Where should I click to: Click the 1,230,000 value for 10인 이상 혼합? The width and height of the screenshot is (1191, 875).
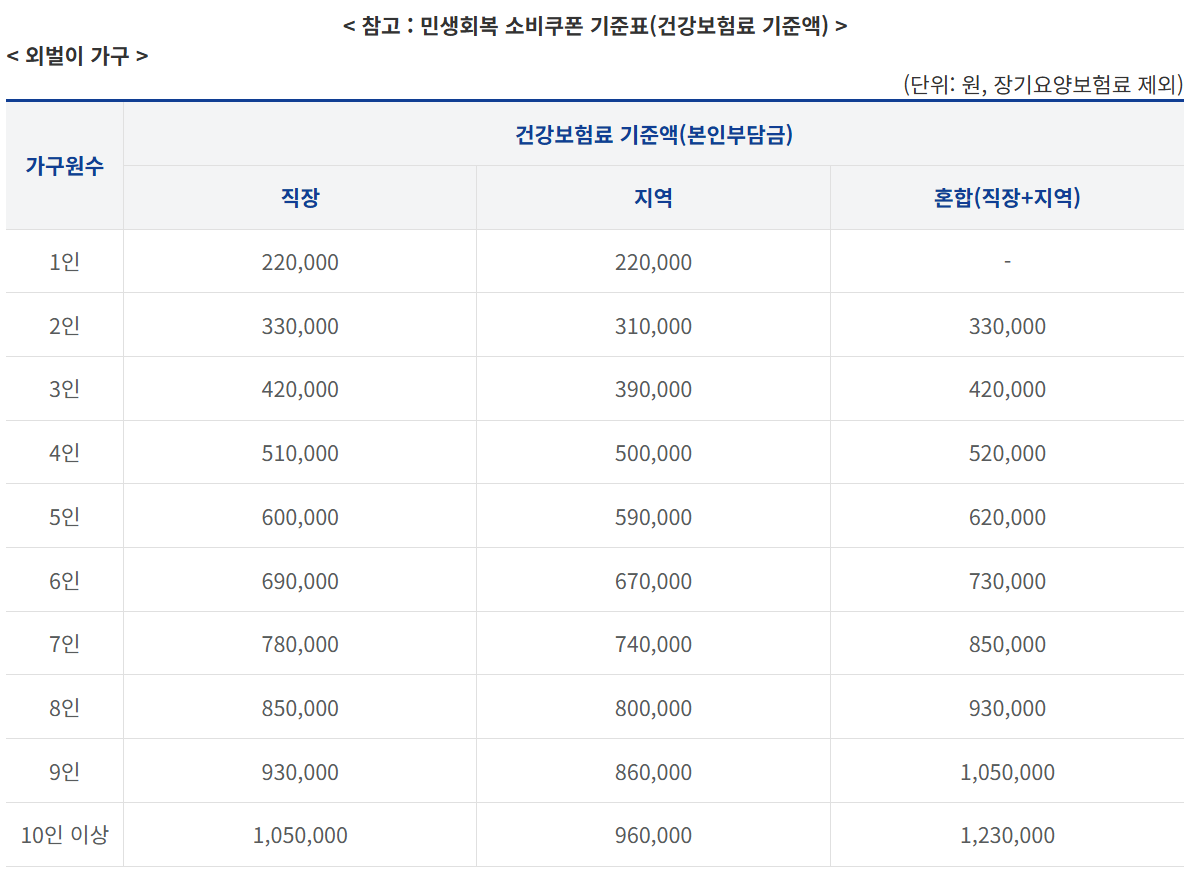tap(1006, 835)
